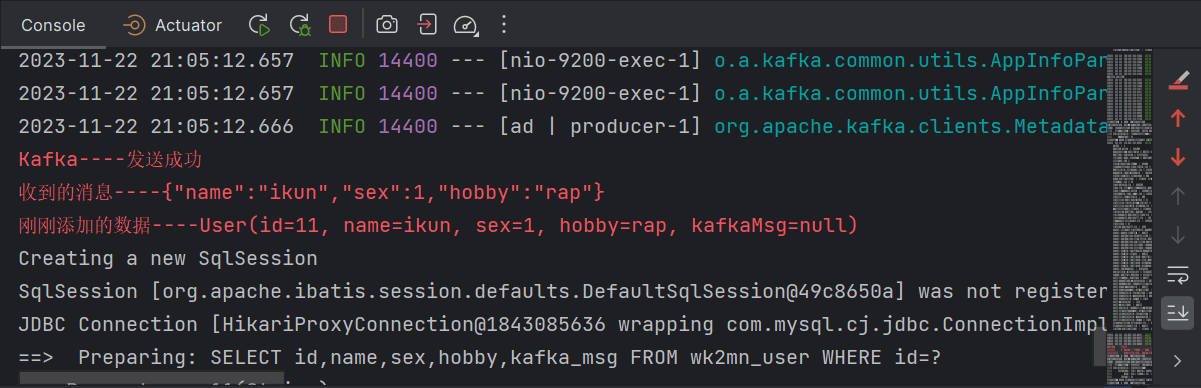The image size is (1201, 388).
Task: Expand hidden toolbar items with the chevron
Action: tap(1178, 360)
